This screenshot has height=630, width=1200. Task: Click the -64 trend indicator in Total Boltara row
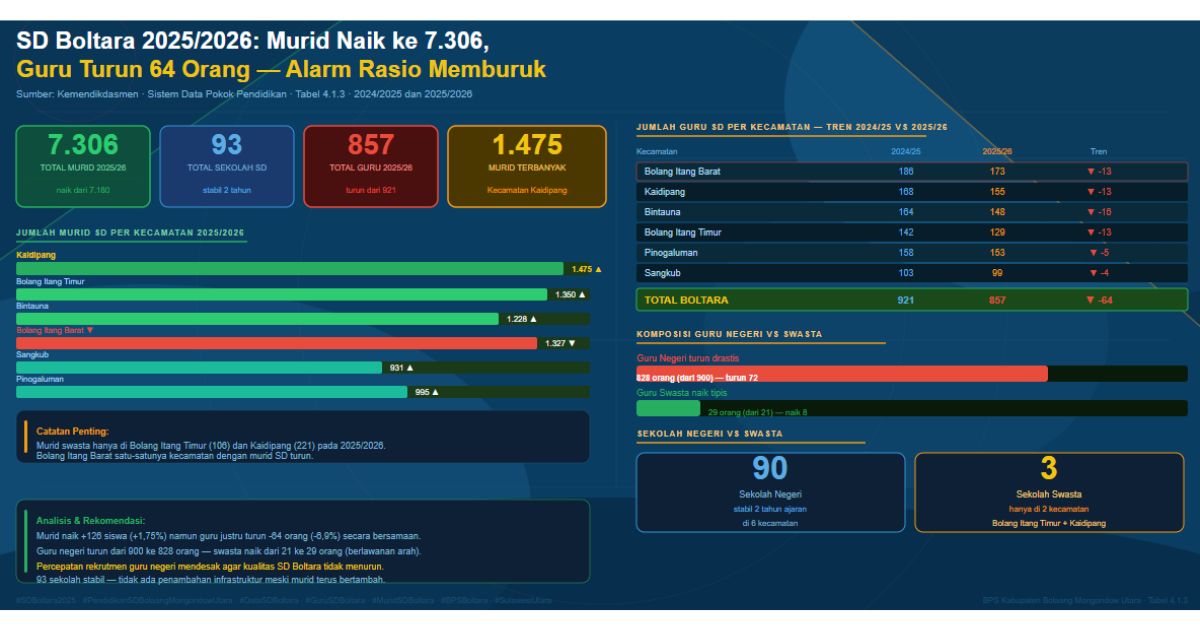[1098, 300]
